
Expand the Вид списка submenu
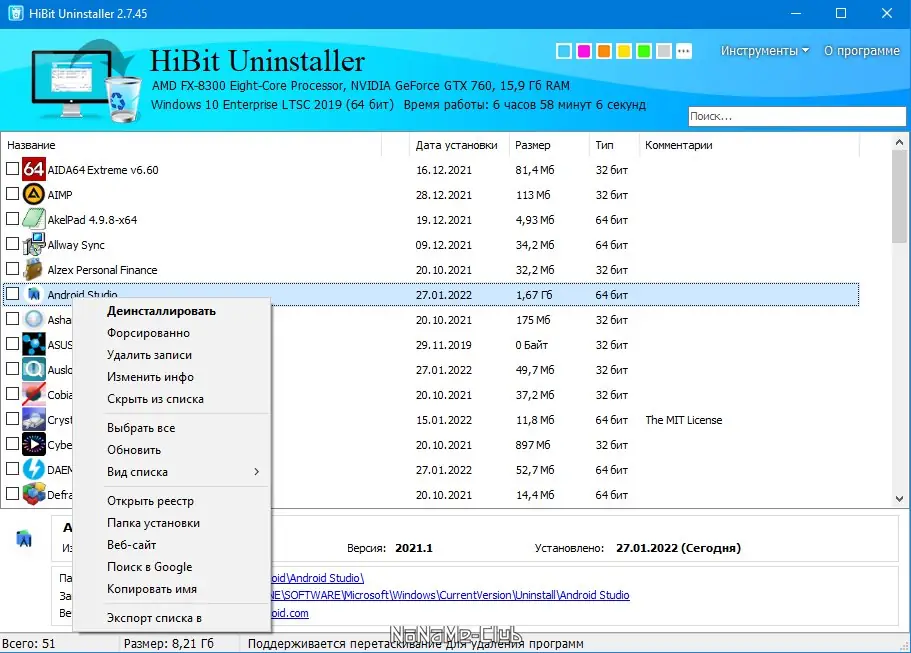pyautogui.click(x=172, y=472)
